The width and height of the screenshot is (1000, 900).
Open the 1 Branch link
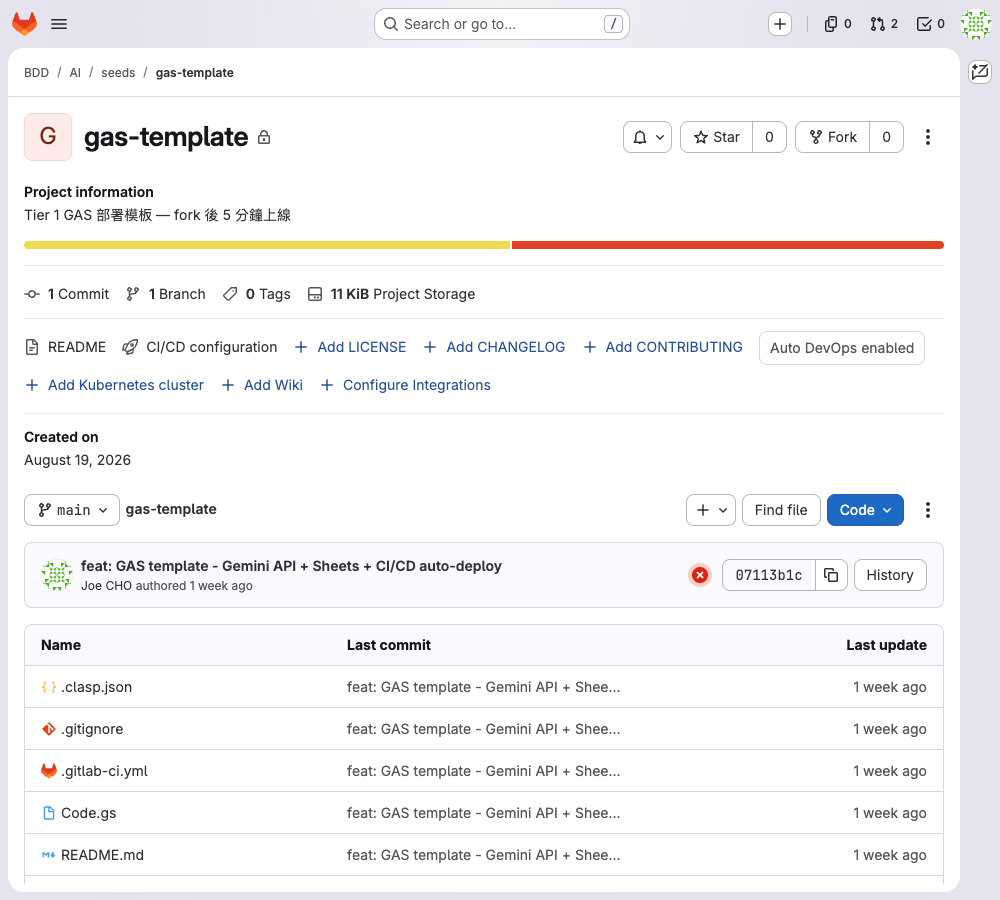point(166,294)
